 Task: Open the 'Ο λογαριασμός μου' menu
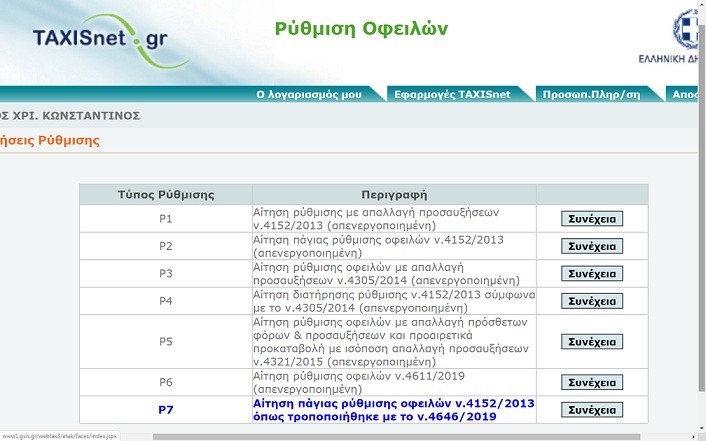tap(307, 94)
